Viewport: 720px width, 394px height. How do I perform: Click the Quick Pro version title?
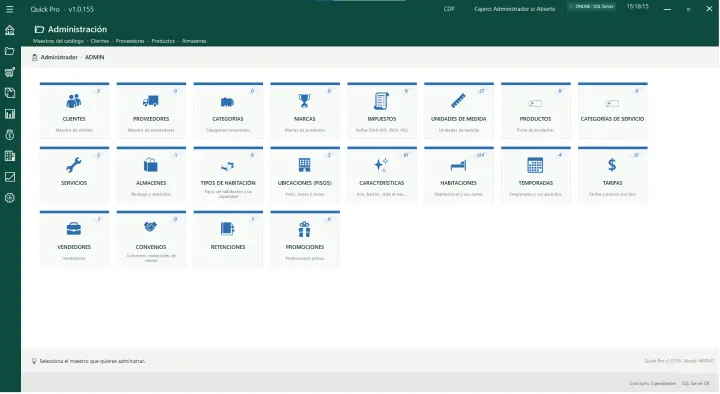click(x=62, y=9)
